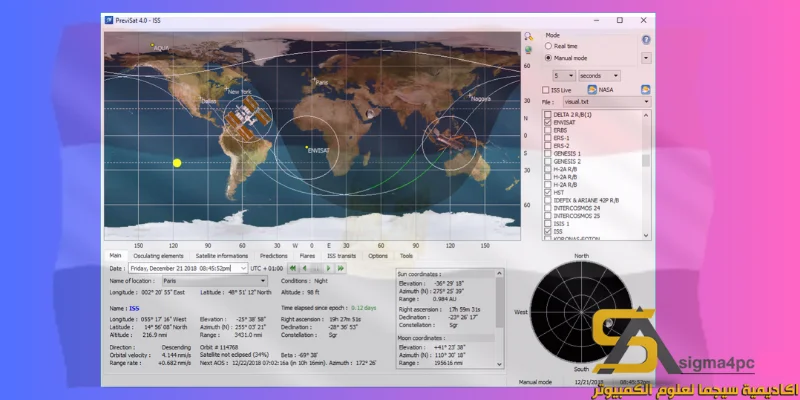Click the NASA icon next to ISS Live
Screen dimensions: 800x400
click(x=592, y=90)
